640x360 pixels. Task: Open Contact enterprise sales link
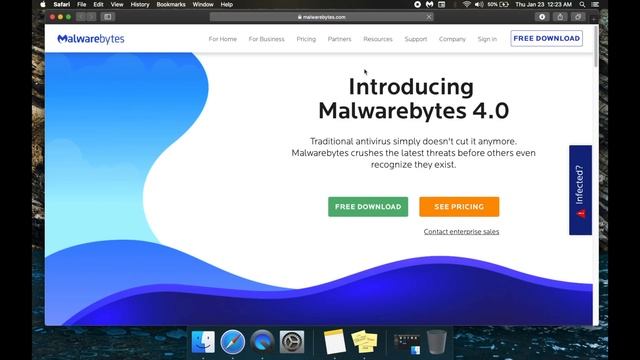coord(461,231)
